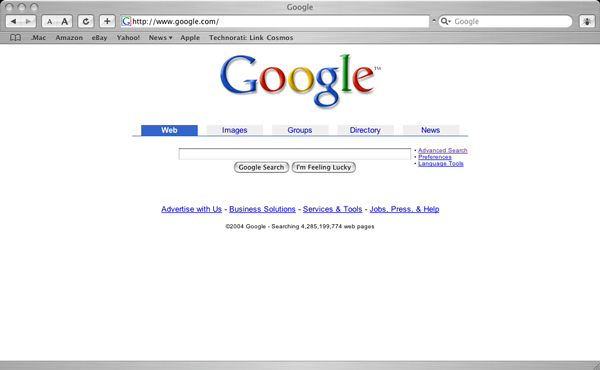
Task: Open the Preferences link
Action: tap(435, 157)
